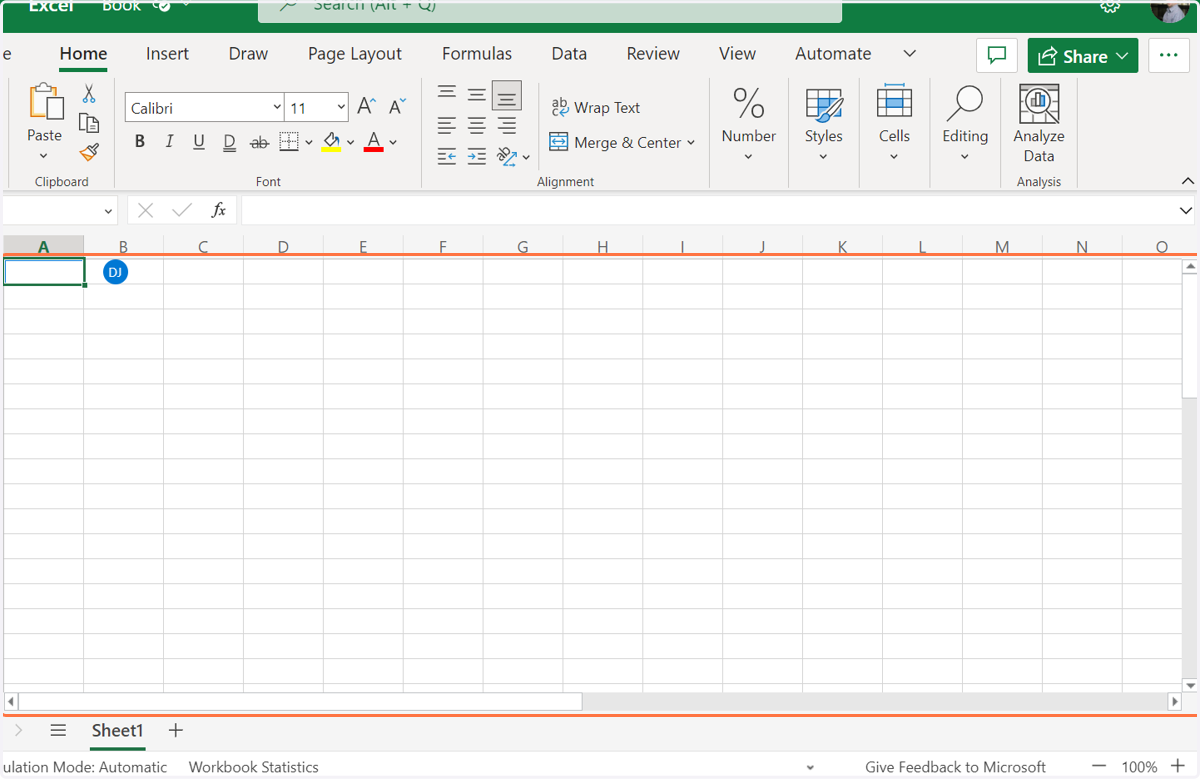Apply borders using the borders icon

pos(289,142)
